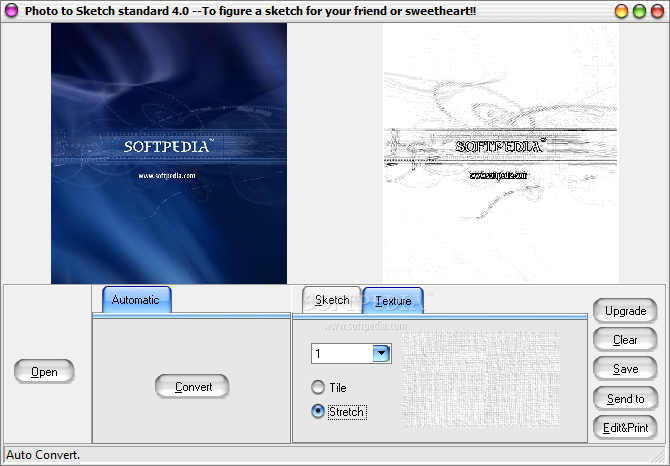
Task: Click the Send to button
Action: tap(625, 399)
